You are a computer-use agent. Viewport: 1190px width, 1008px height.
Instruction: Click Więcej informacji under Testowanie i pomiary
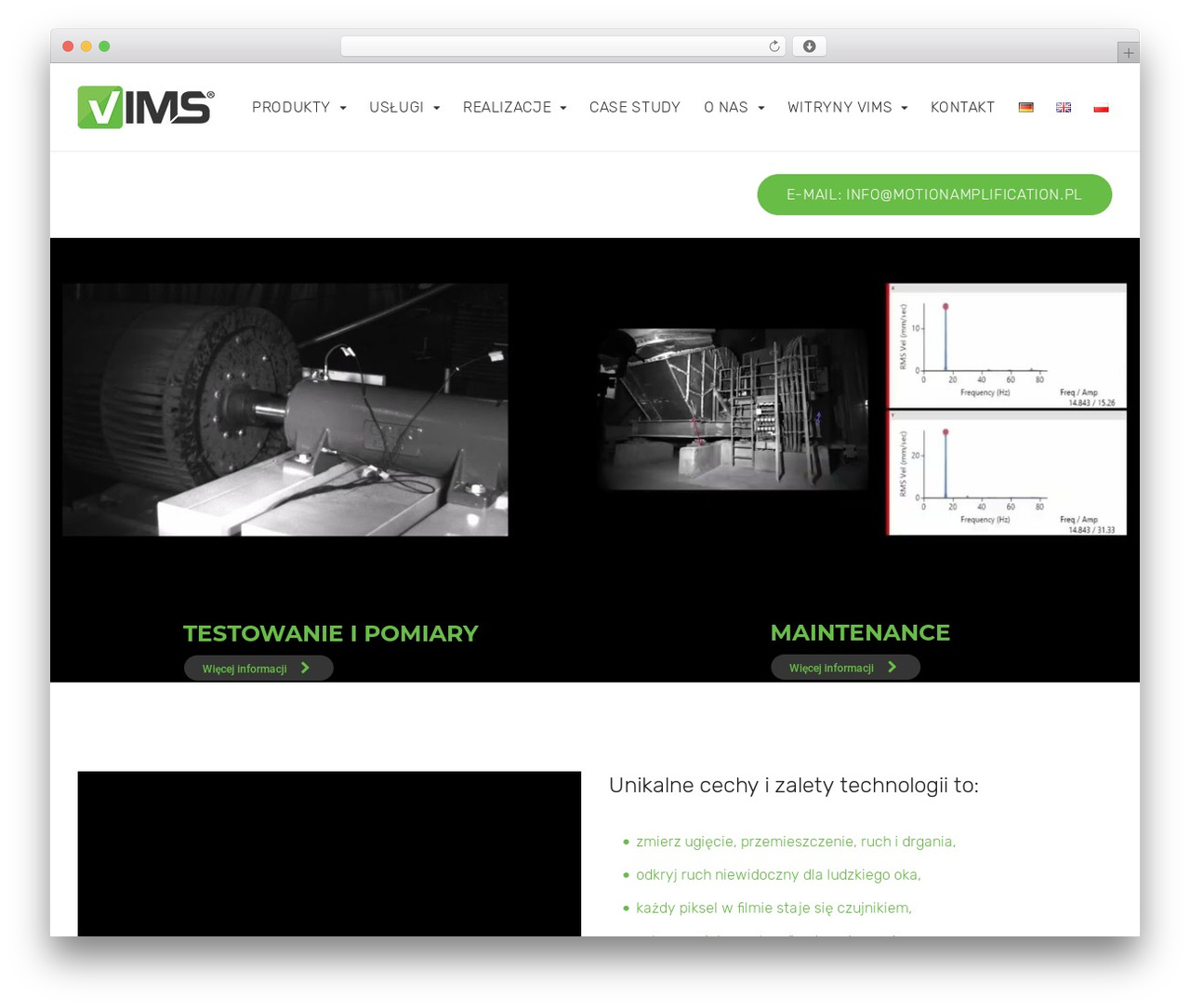click(x=258, y=668)
